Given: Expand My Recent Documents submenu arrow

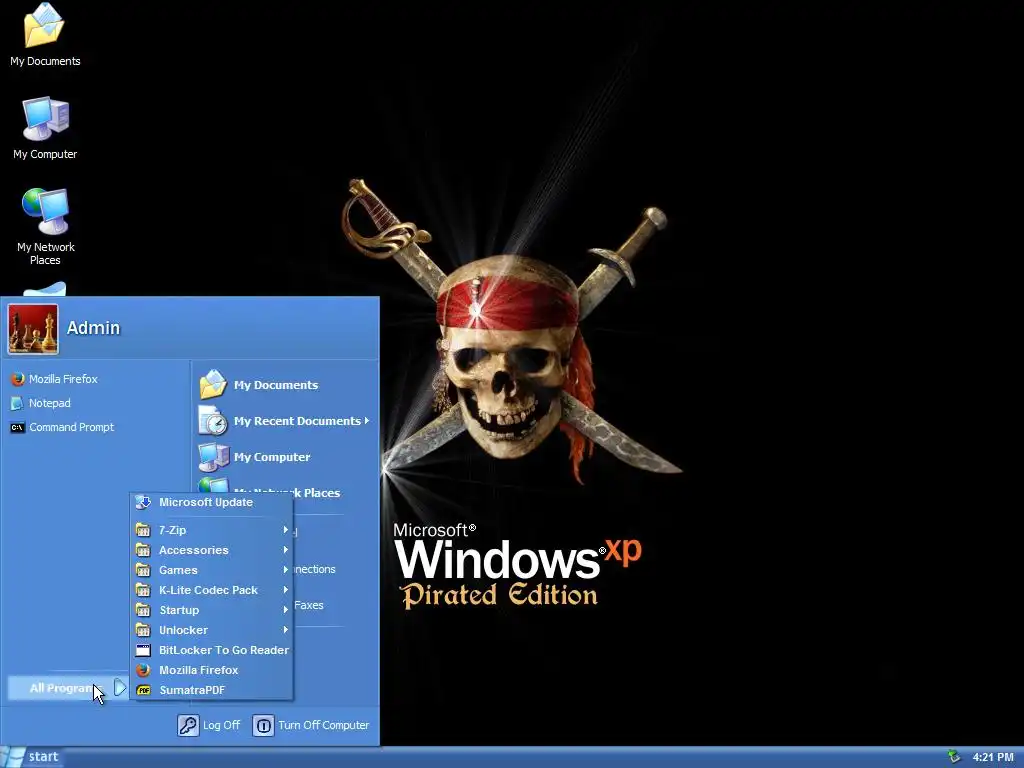Looking at the screenshot, I should tap(367, 421).
